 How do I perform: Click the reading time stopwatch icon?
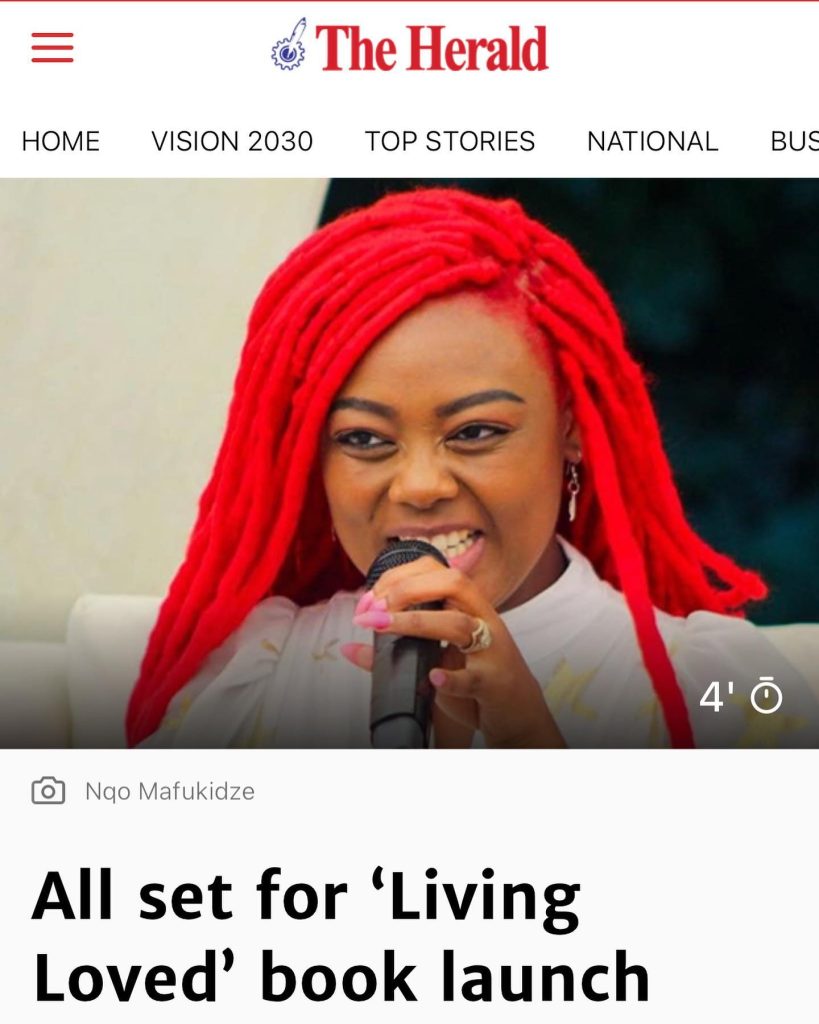pyautogui.click(x=766, y=696)
